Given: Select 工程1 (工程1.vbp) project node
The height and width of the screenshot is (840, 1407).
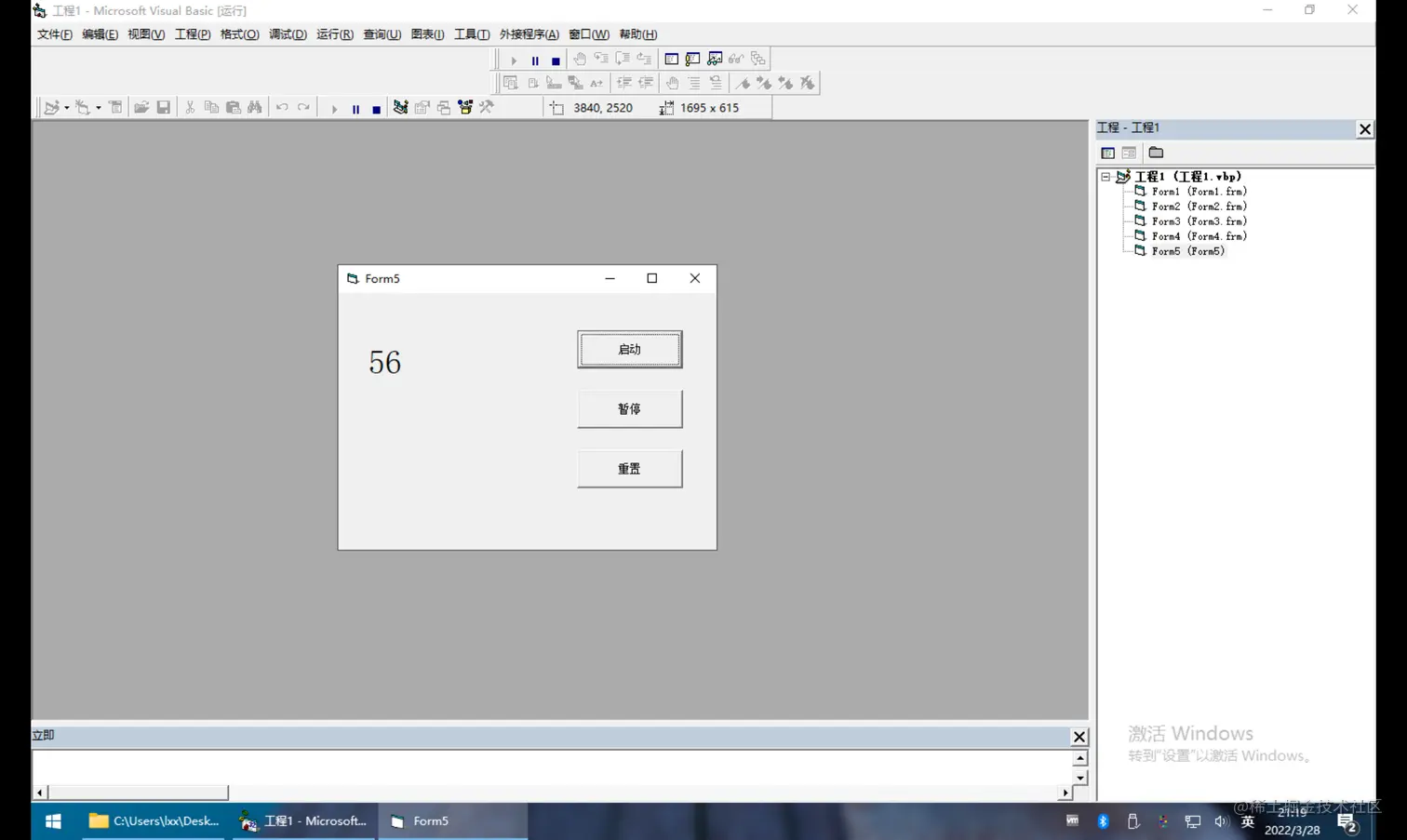Looking at the screenshot, I should [x=1187, y=177].
